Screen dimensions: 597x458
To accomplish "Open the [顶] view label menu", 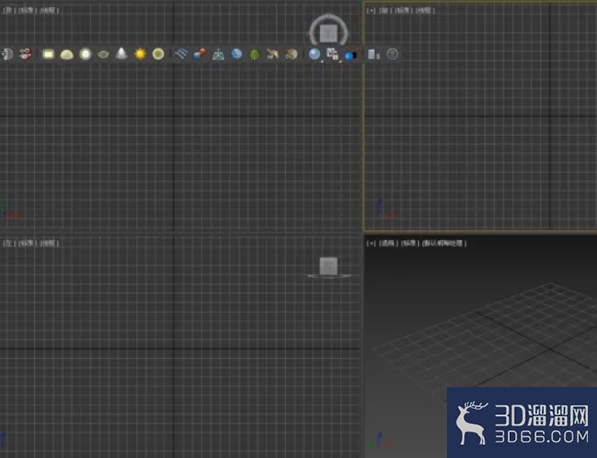I will (8, 10).
